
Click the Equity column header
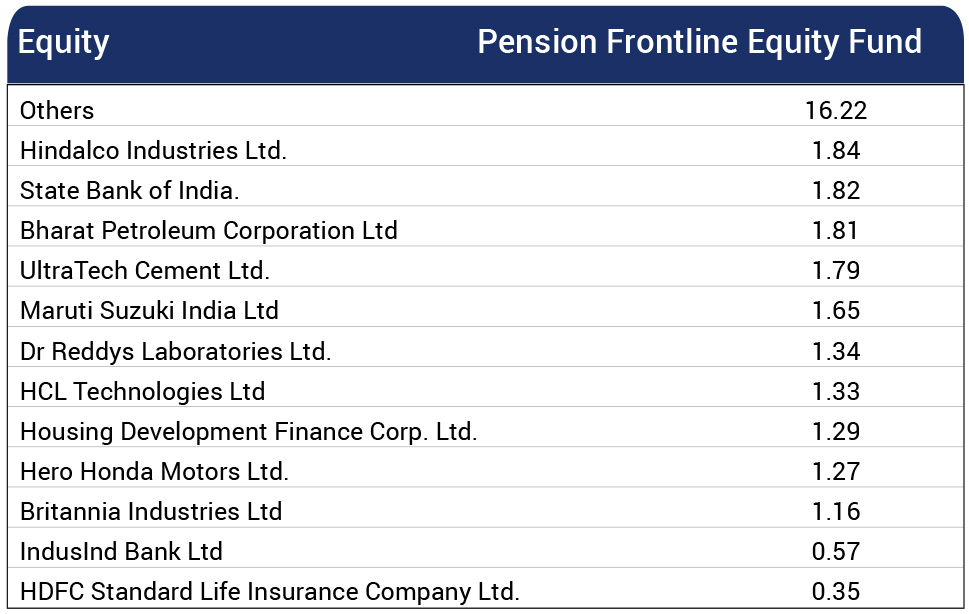pyautogui.click(x=64, y=43)
